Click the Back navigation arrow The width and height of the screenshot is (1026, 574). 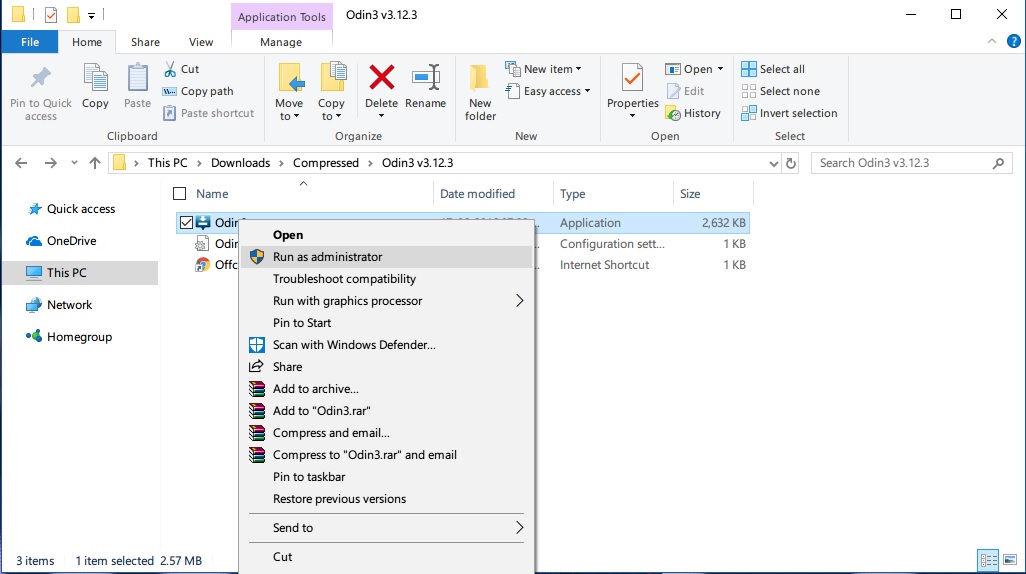pos(21,163)
